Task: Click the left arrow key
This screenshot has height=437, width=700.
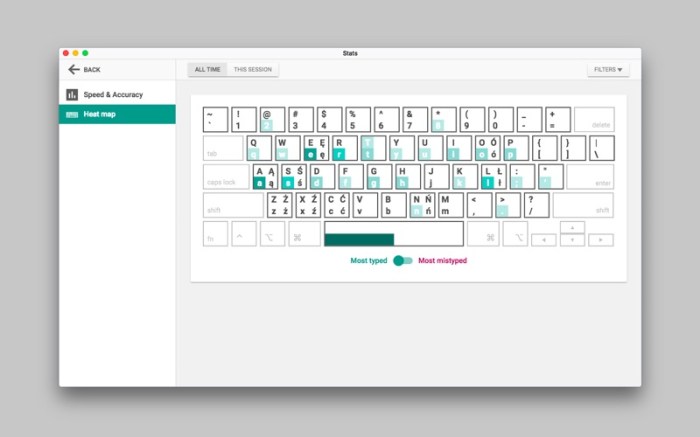Action: pyautogui.click(x=544, y=240)
